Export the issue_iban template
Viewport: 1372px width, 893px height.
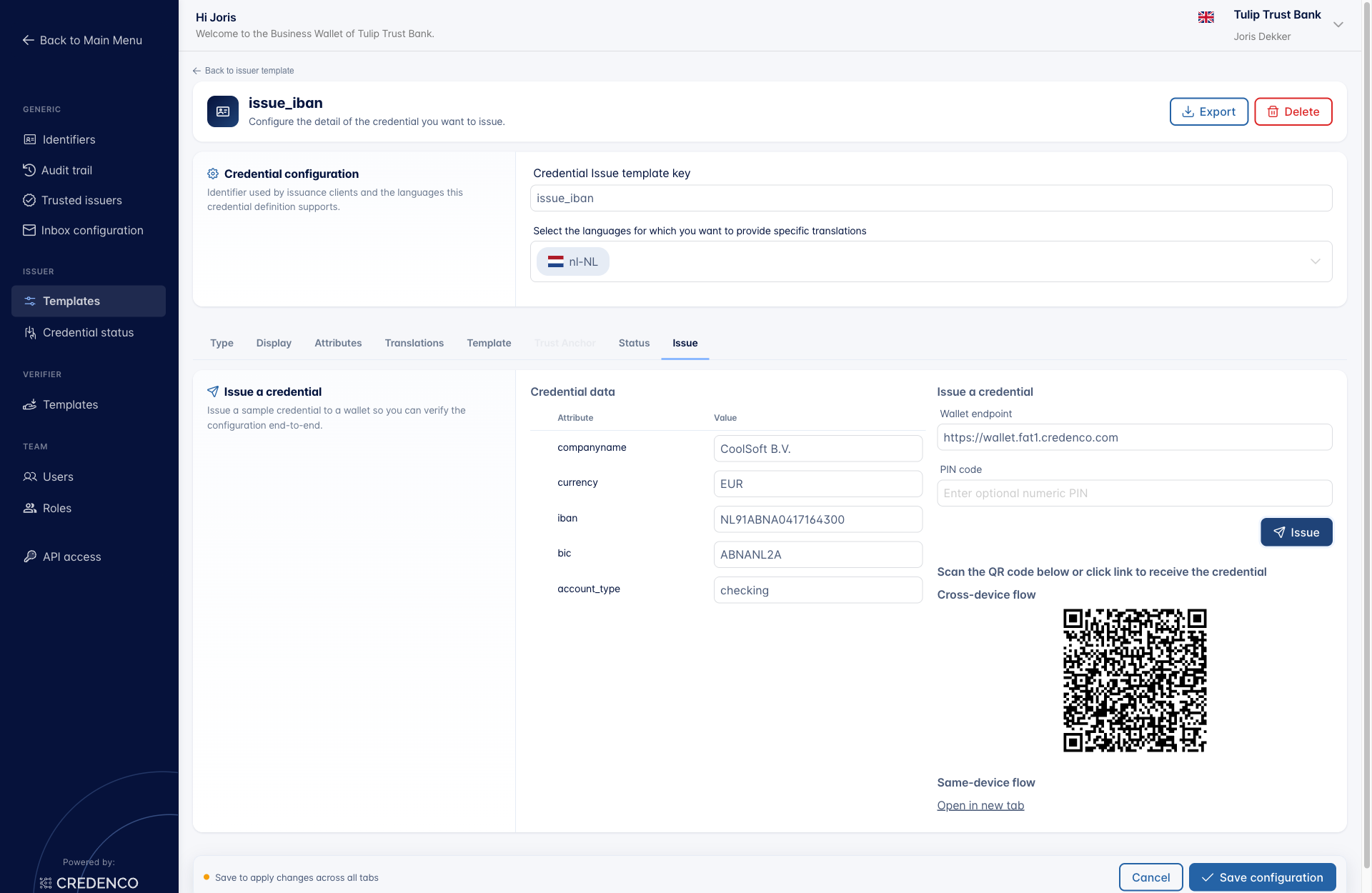click(1209, 111)
